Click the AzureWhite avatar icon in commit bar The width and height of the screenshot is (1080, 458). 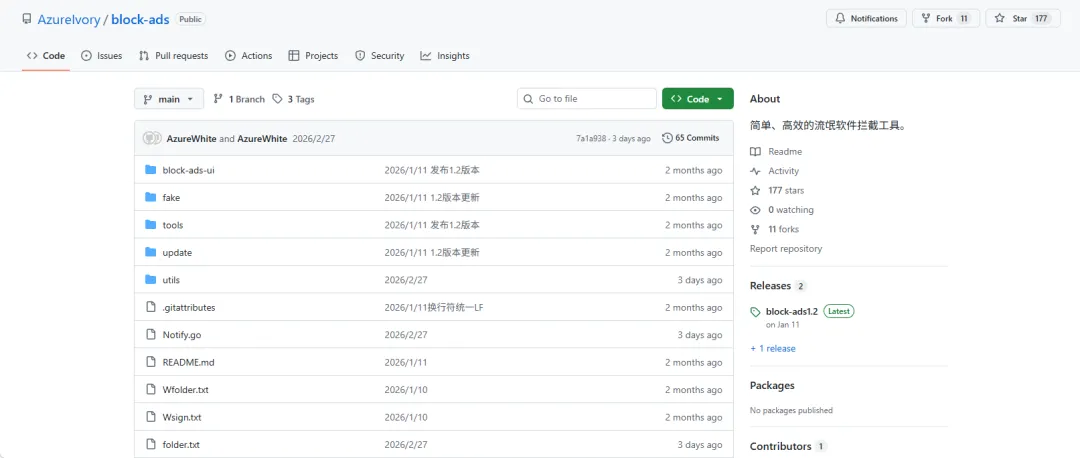coord(152,138)
